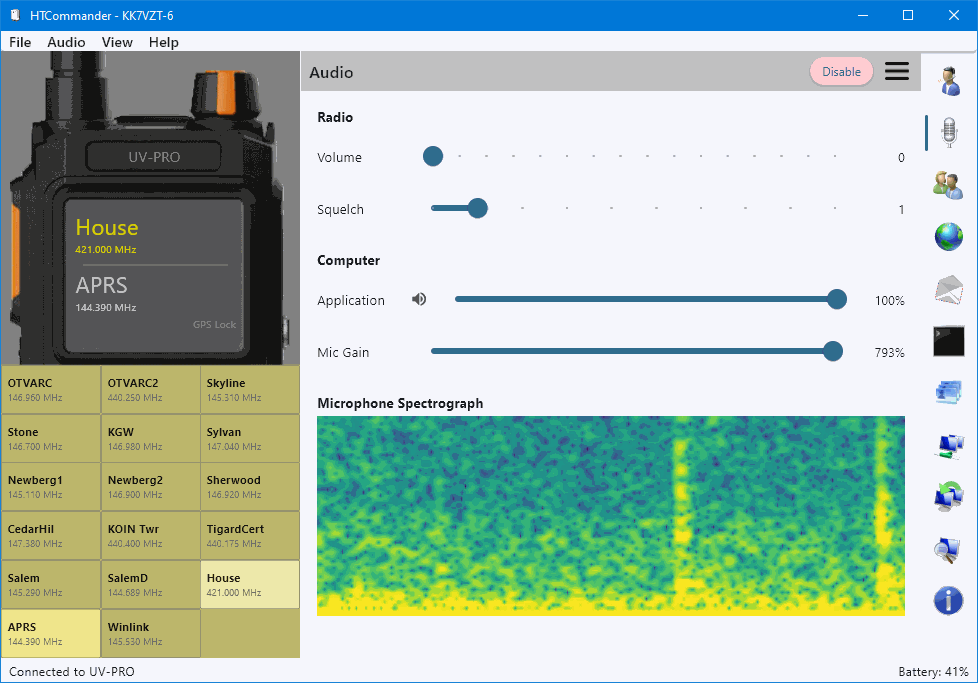Open the blue info icon
Screen dimensions: 978x683
pos(948,601)
